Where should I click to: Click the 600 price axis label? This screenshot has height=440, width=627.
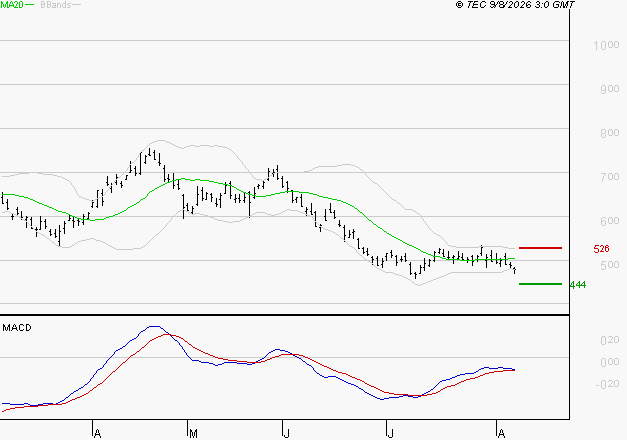pos(609,221)
